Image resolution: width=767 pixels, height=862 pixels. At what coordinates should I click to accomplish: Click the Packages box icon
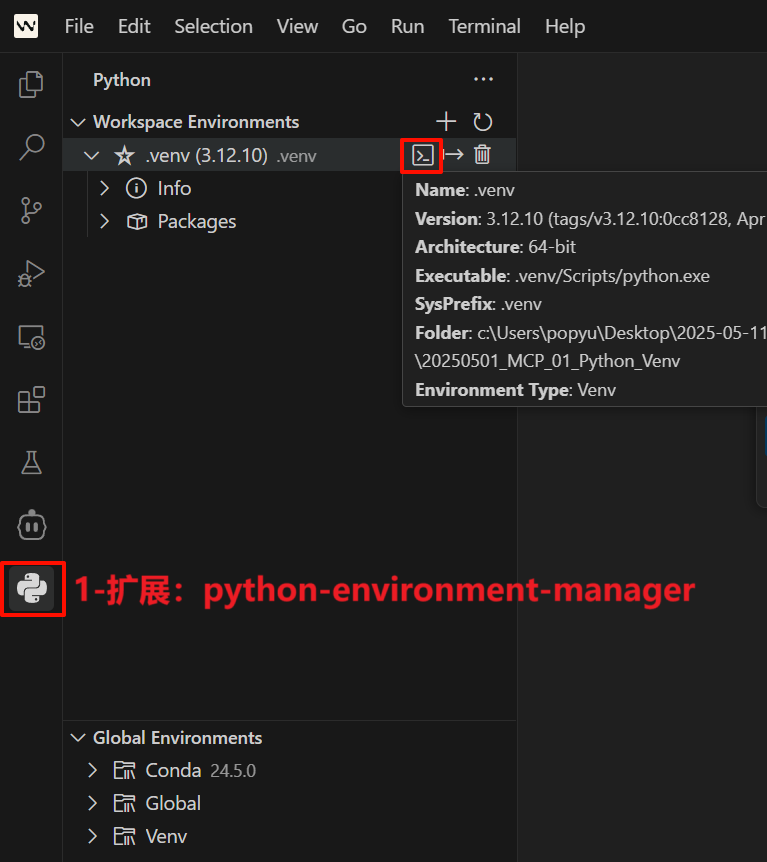click(137, 222)
